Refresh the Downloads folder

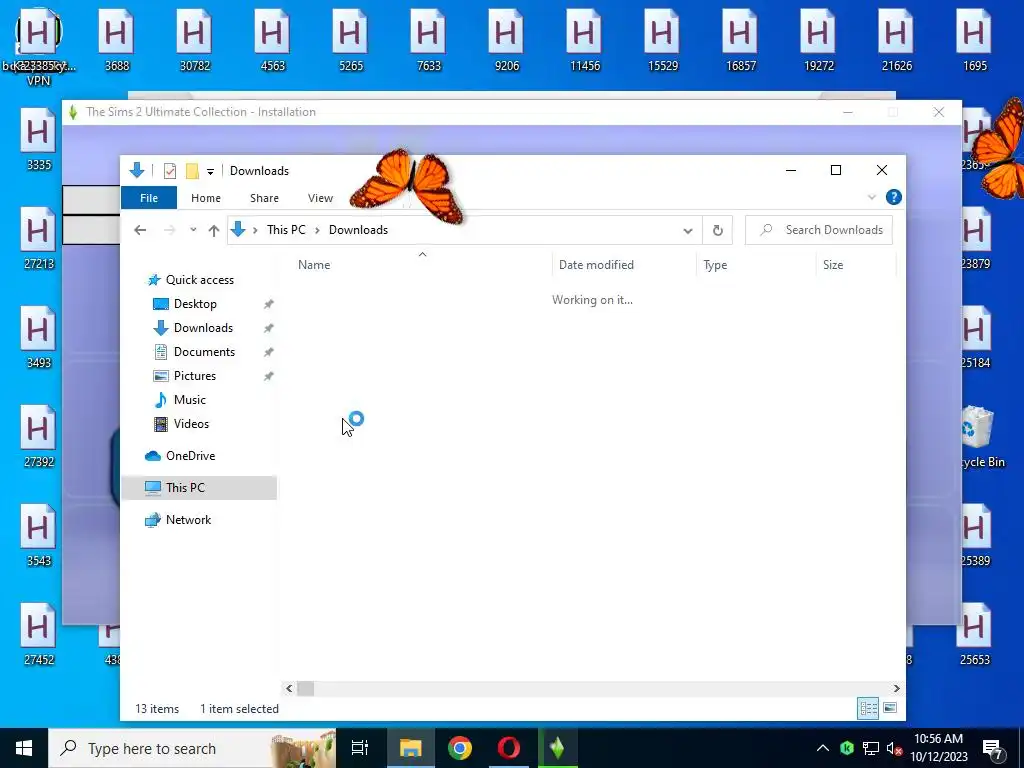[x=718, y=231]
